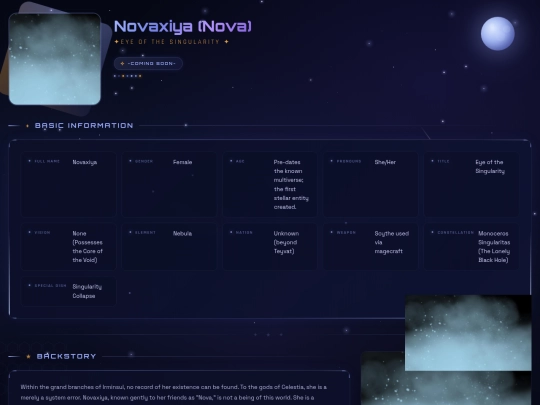Click the Backstory section heading
This screenshot has width=540, height=405.
pyautogui.click(x=66, y=356)
